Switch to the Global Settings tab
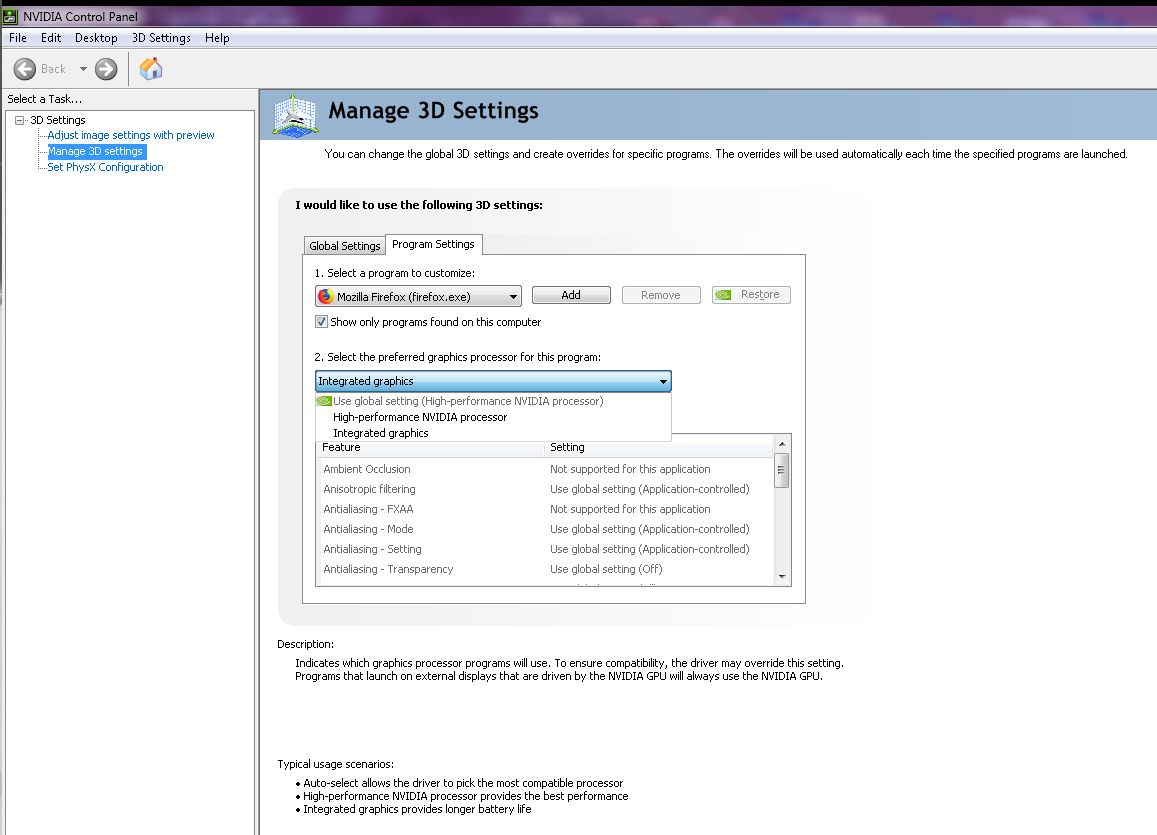Image resolution: width=1157 pixels, height=835 pixels. tap(345, 246)
